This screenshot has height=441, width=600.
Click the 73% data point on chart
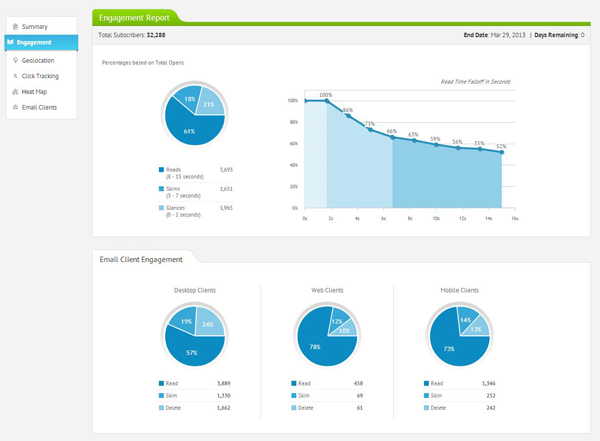370,130
